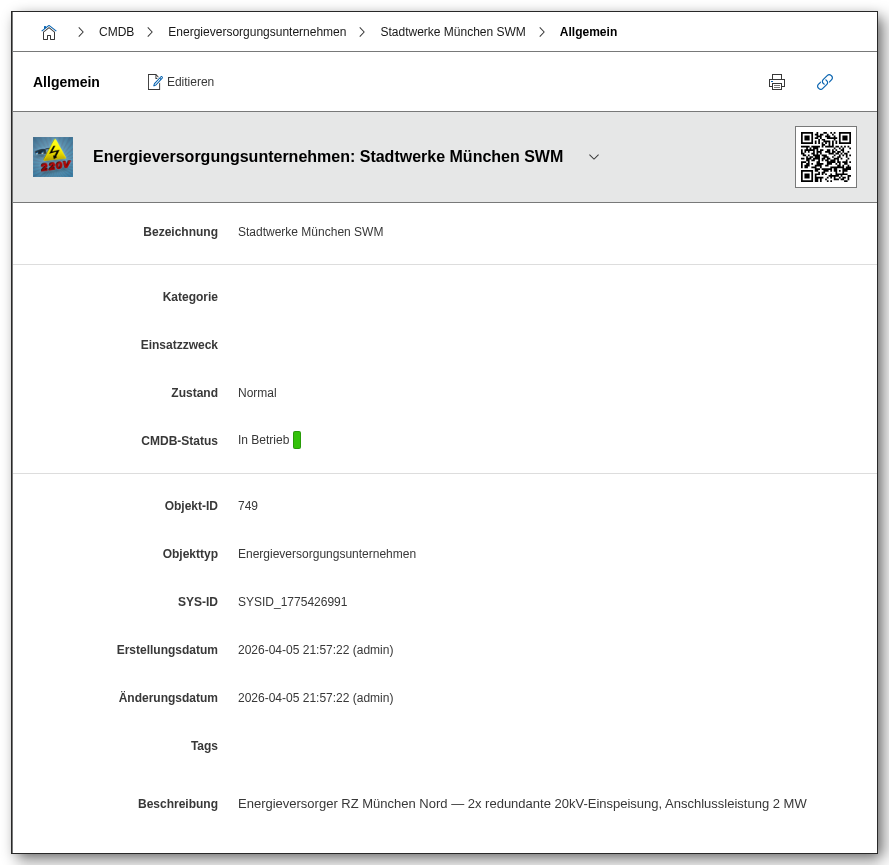Click the chevron after the CMDB breadcrumb
Viewport: 889px width, 865px height.
coord(150,32)
